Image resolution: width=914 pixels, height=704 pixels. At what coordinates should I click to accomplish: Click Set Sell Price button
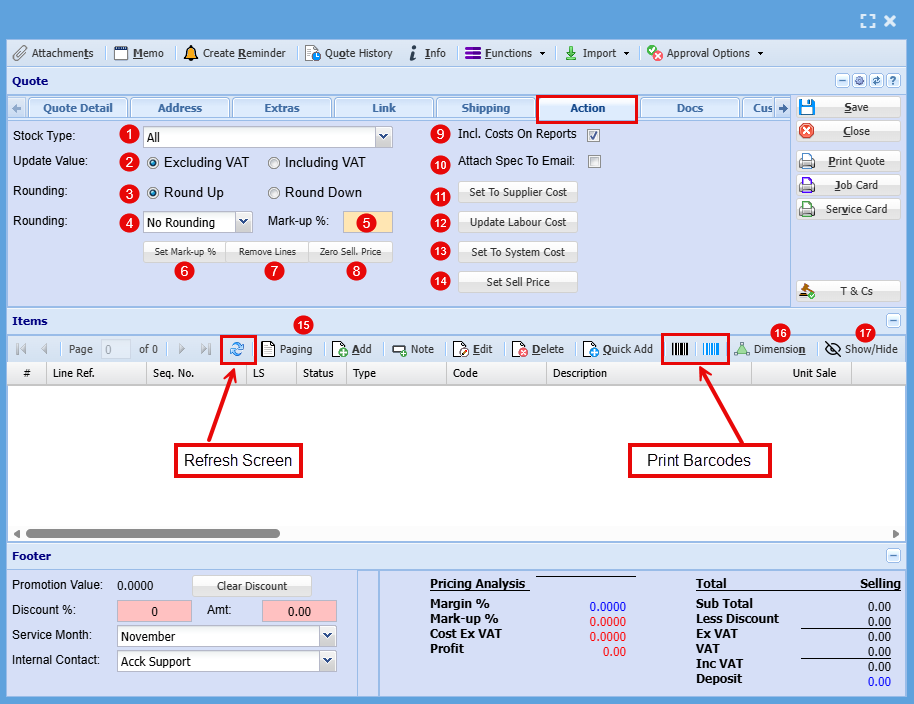tap(518, 282)
